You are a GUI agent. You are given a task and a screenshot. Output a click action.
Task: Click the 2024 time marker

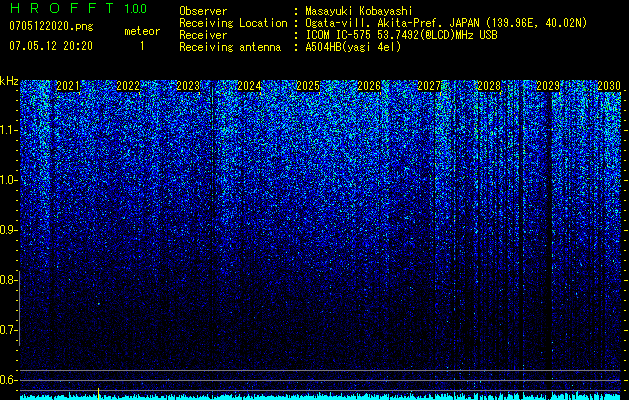coord(249,86)
